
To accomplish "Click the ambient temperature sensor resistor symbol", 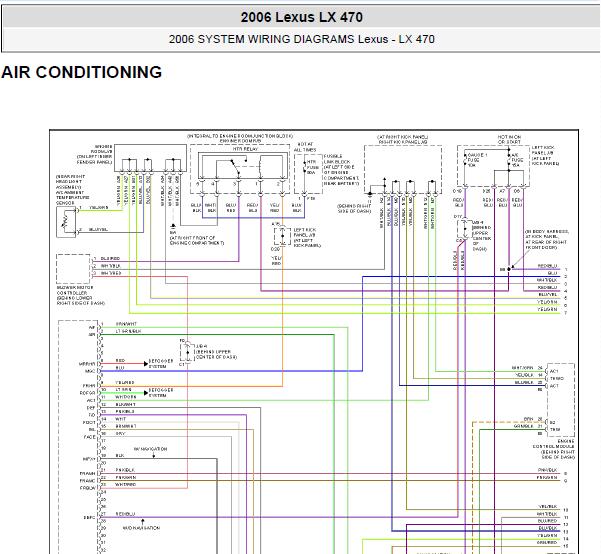I will [x=66, y=222].
